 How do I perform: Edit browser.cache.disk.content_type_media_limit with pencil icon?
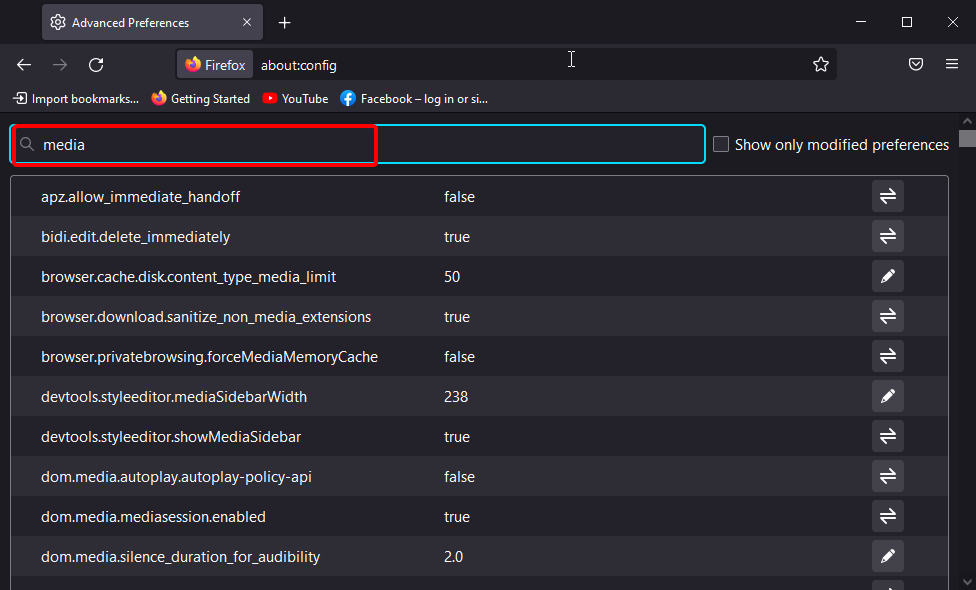pos(887,277)
